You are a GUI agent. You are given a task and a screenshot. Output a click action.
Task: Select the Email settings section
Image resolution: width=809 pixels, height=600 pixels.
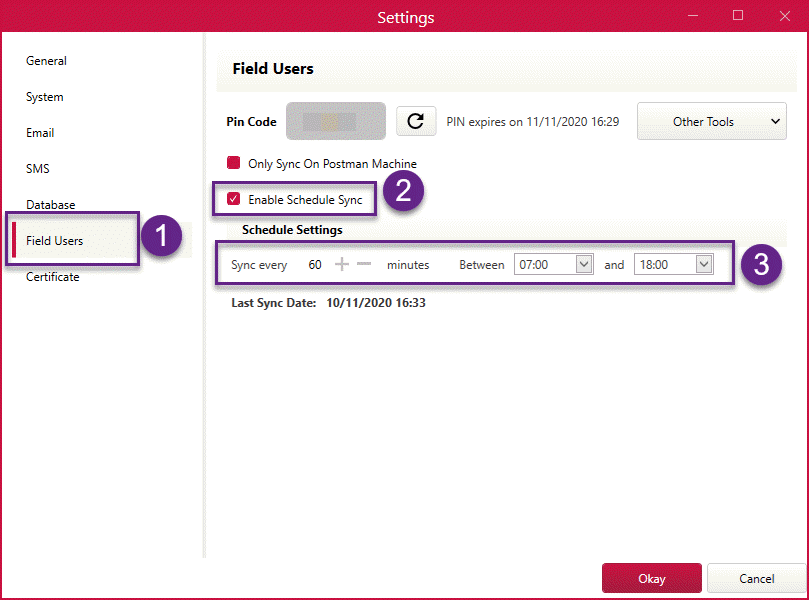click(x=40, y=132)
